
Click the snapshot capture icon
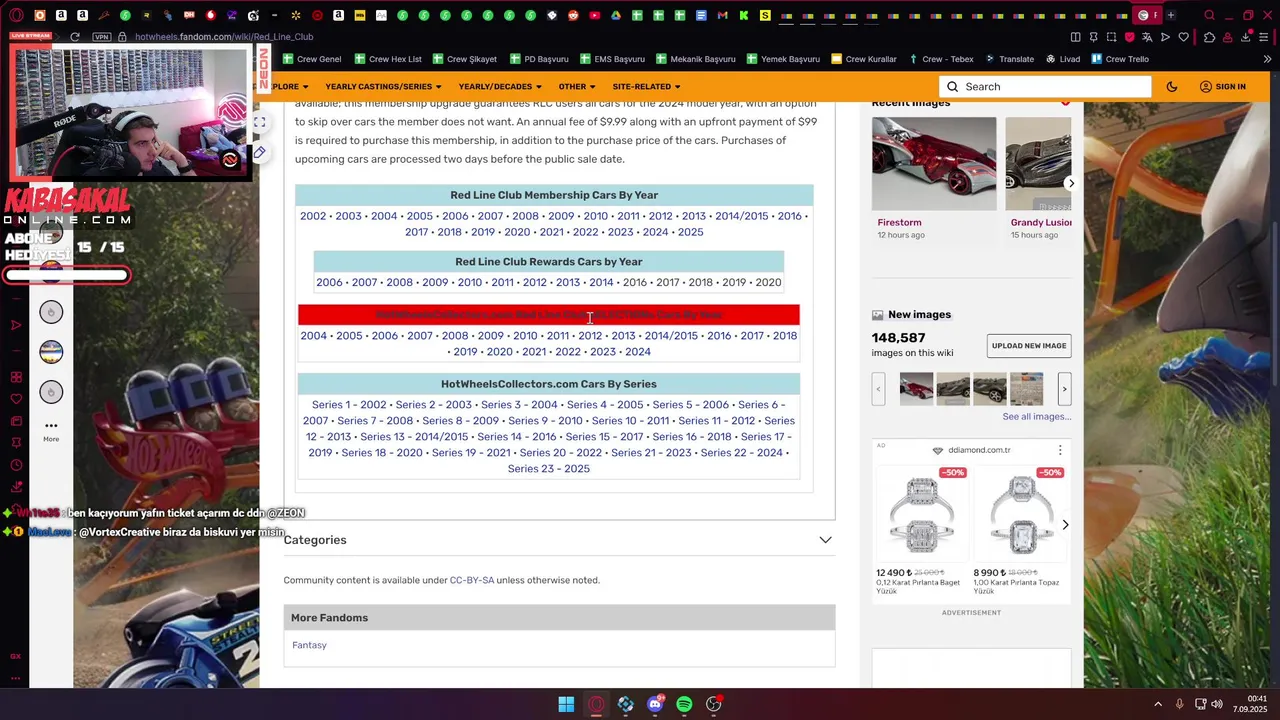tap(1111, 37)
